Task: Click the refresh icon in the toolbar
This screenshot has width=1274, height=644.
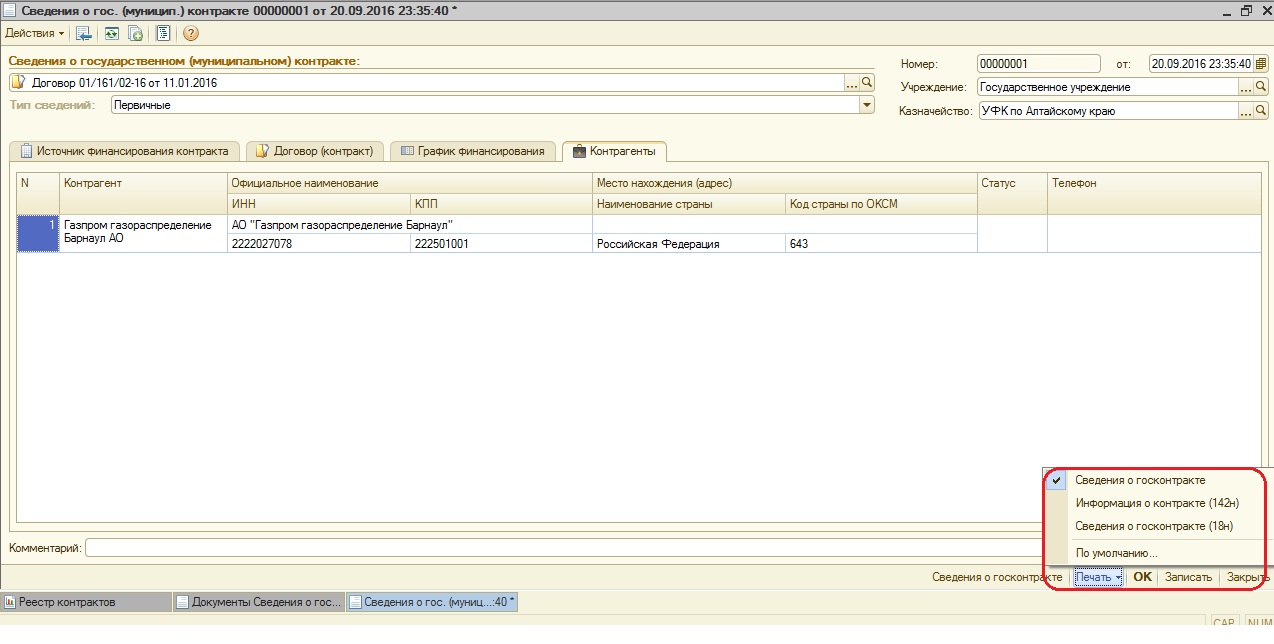Action: [x=112, y=34]
